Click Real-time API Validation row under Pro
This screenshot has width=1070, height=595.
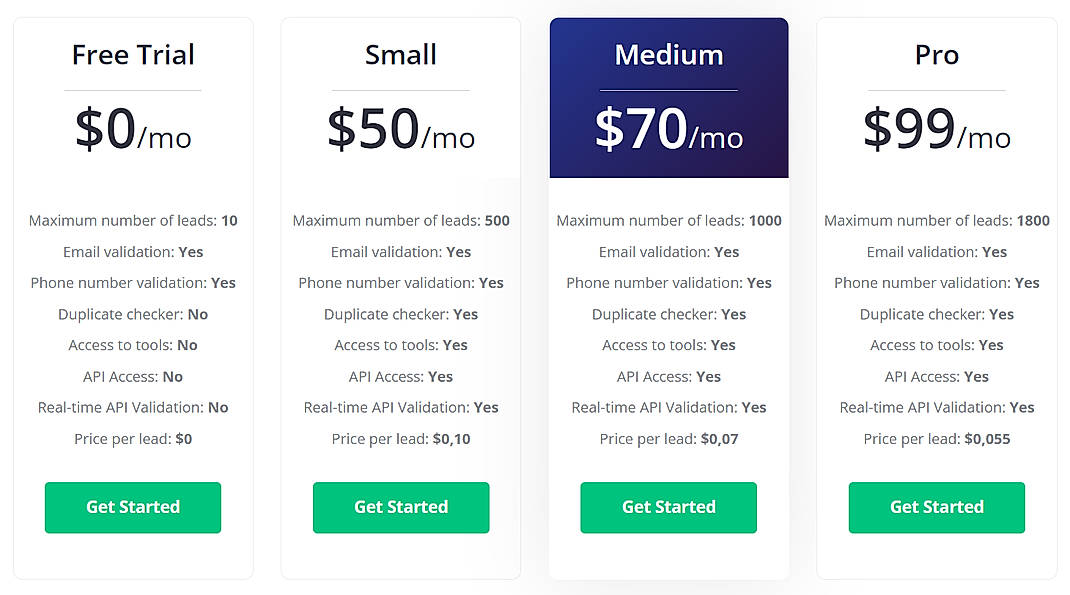pyautogui.click(x=936, y=407)
